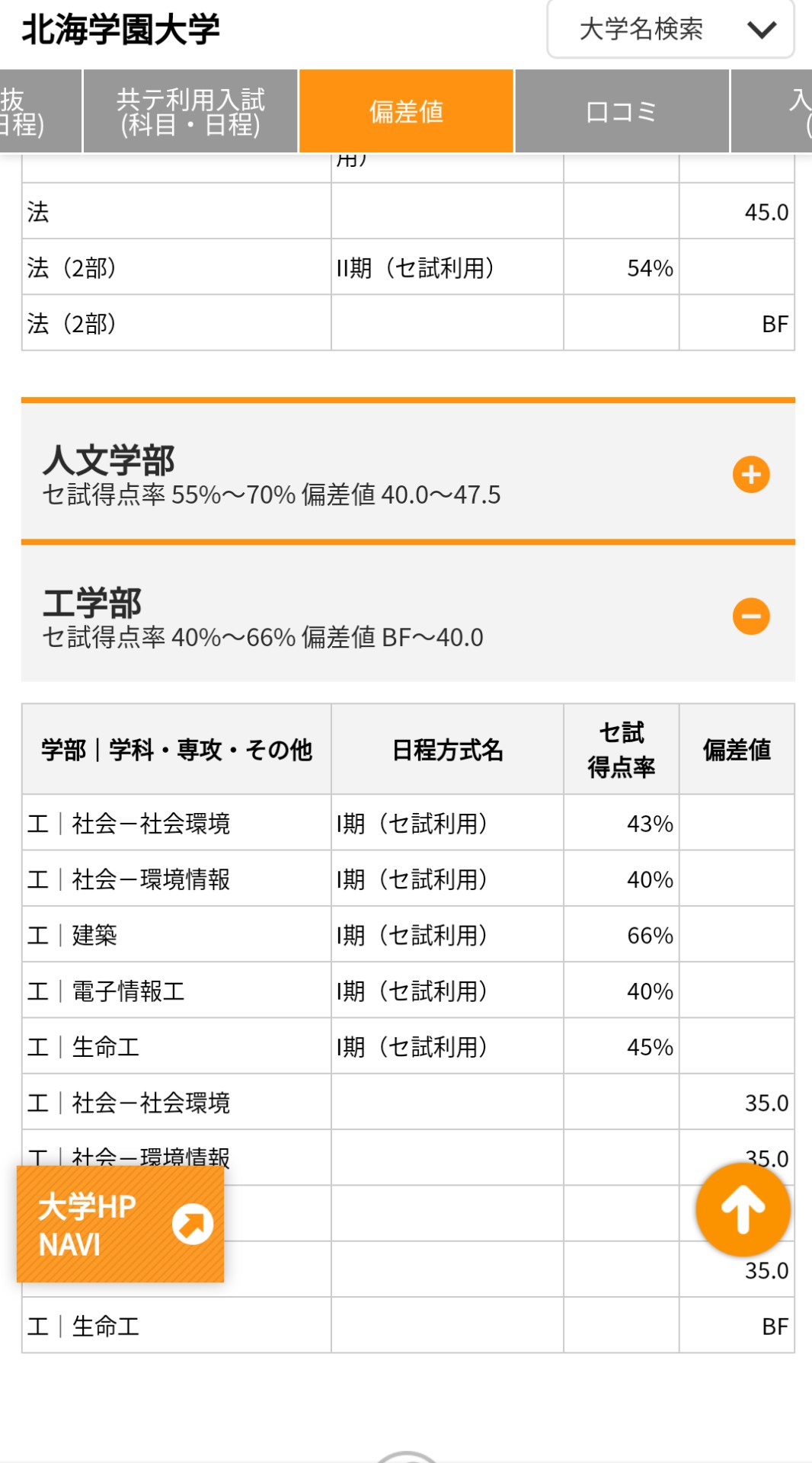The image size is (812, 1463).
Task: Tap the 人文学部 heading text
Action: point(108,460)
